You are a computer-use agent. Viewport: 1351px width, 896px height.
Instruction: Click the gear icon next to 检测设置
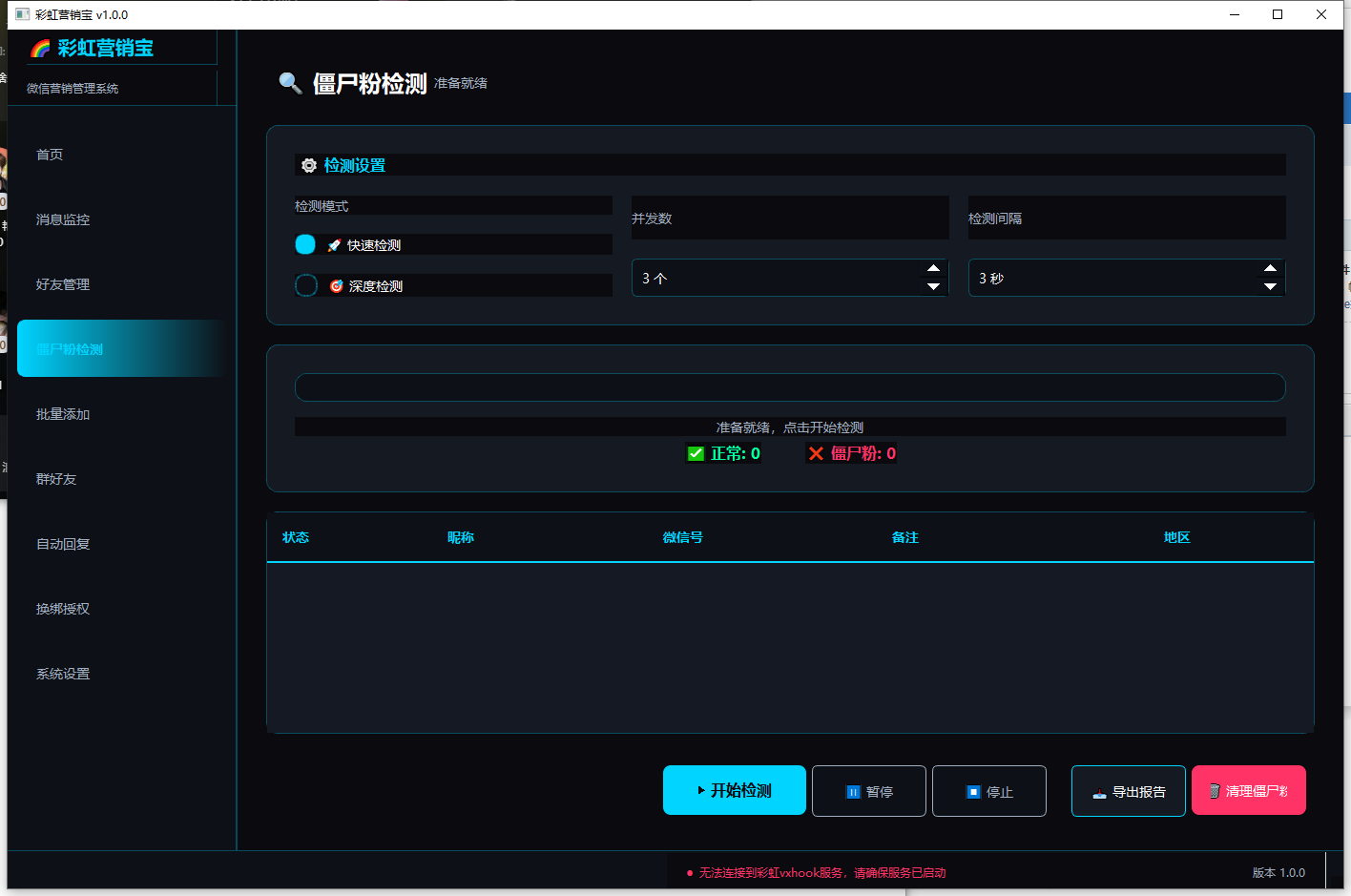click(309, 165)
